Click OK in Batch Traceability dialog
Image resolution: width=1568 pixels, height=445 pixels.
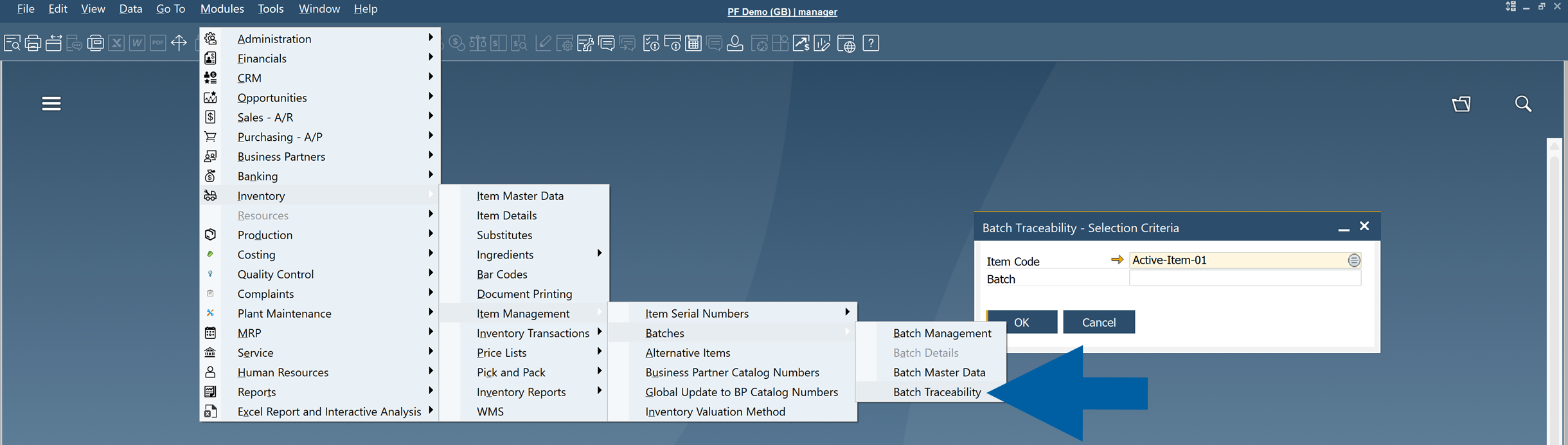tap(1022, 322)
